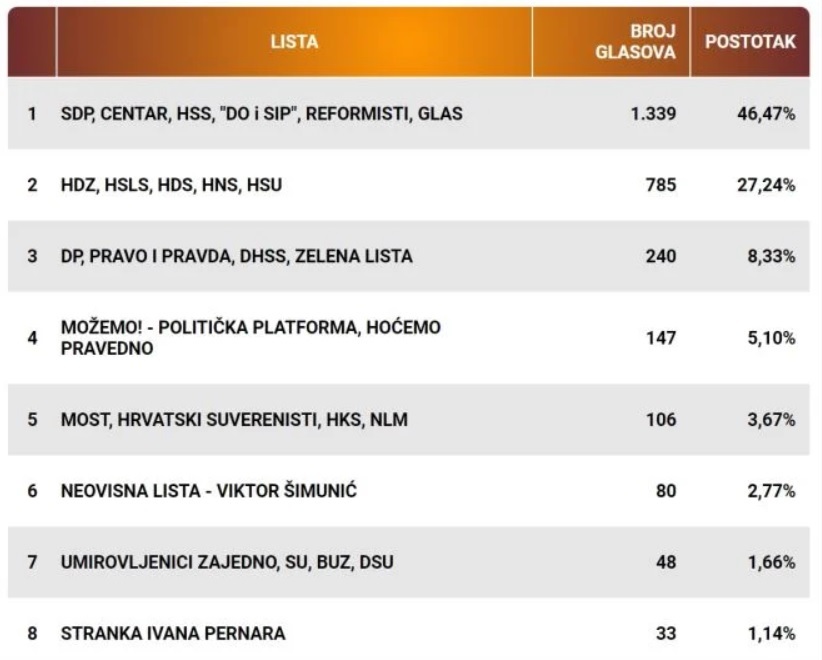
Task: Open the SDP, CENTAR, HSS list row
Action: [x=409, y=114]
